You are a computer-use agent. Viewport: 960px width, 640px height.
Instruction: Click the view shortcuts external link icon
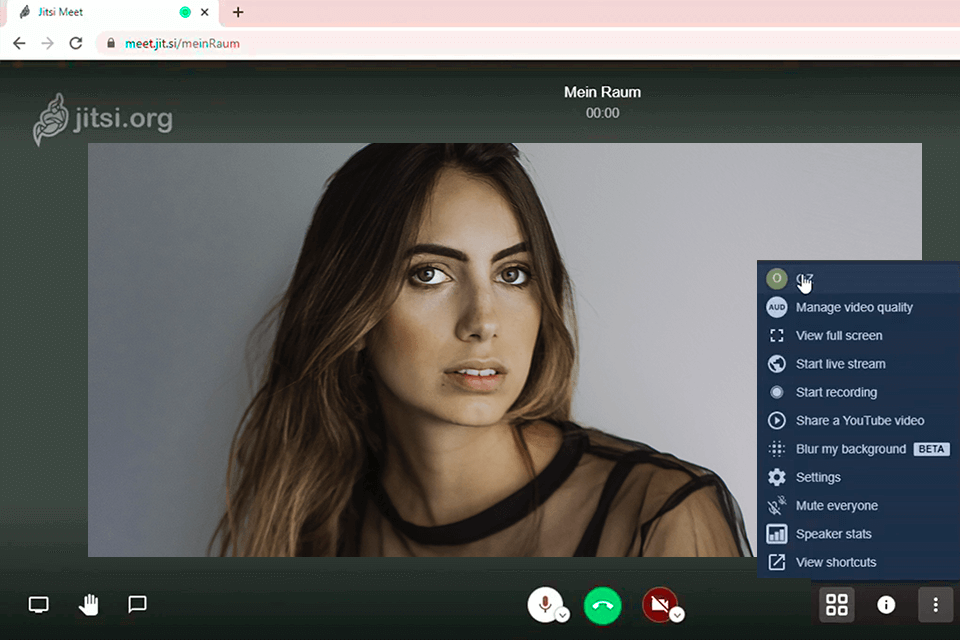tap(776, 562)
